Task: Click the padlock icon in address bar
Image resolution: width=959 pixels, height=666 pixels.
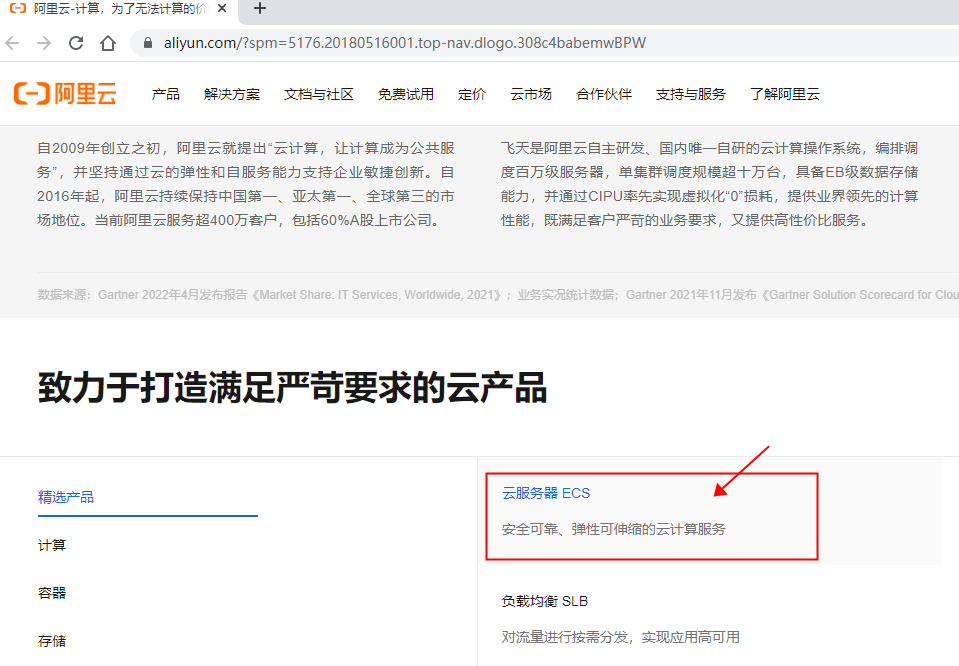Action: pos(147,43)
